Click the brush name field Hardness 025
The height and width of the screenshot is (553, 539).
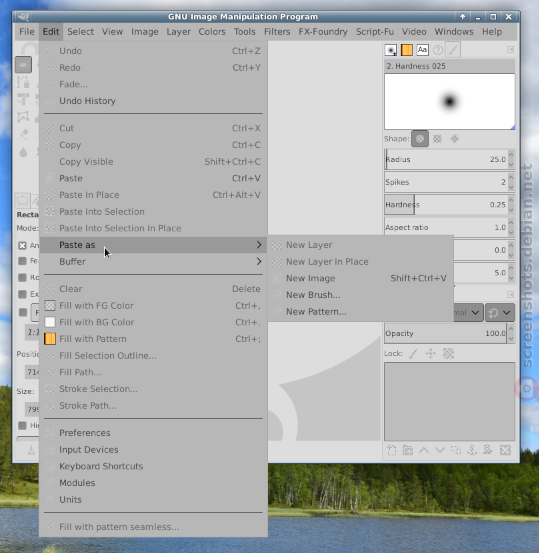[449, 66]
